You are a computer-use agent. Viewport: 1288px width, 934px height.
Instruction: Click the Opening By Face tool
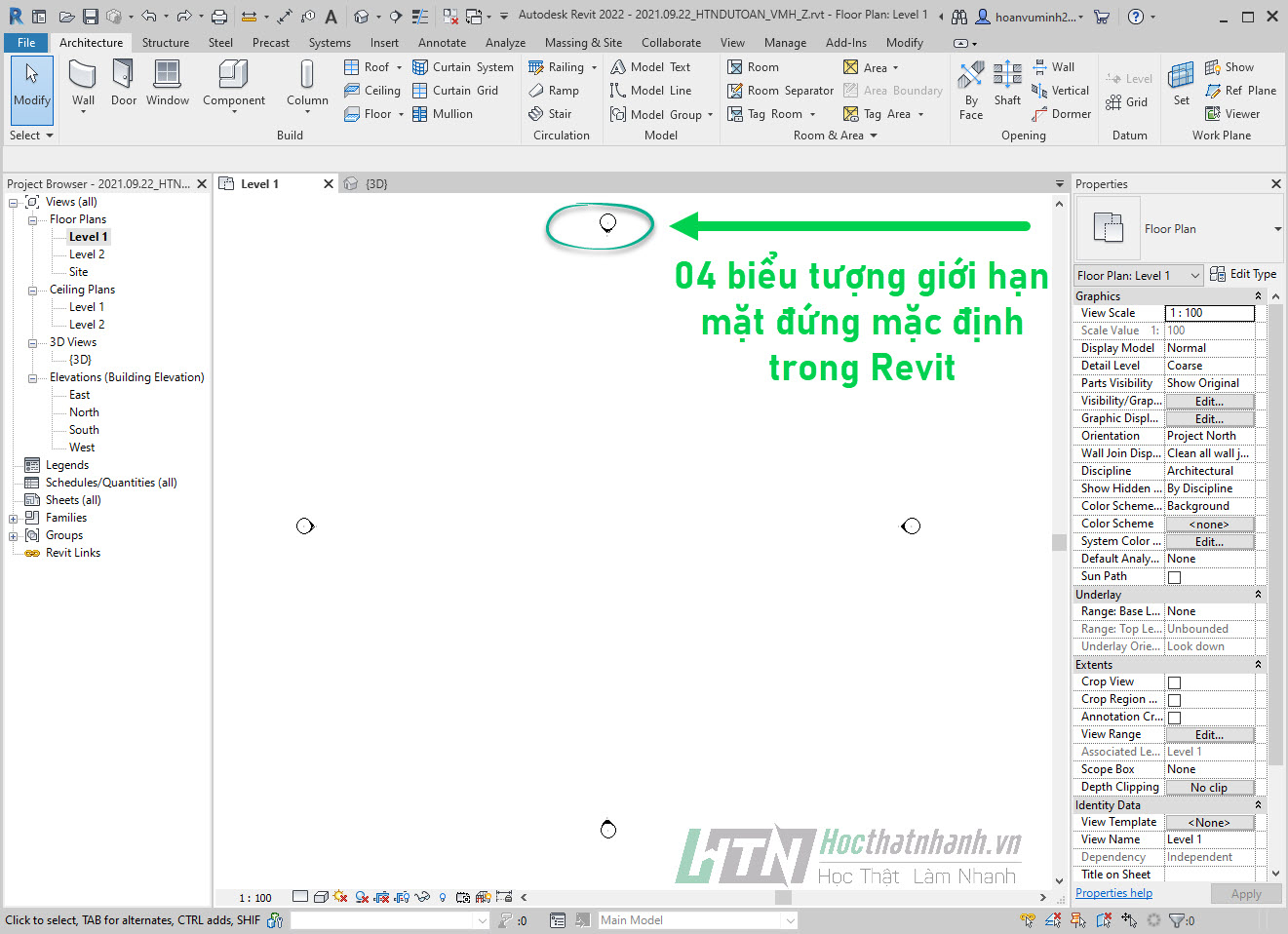tap(971, 90)
